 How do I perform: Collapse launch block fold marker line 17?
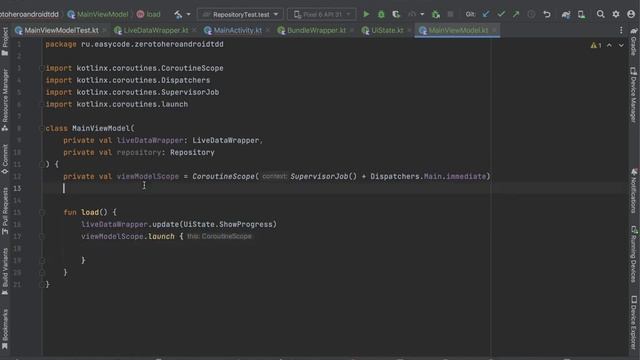(42, 236)
